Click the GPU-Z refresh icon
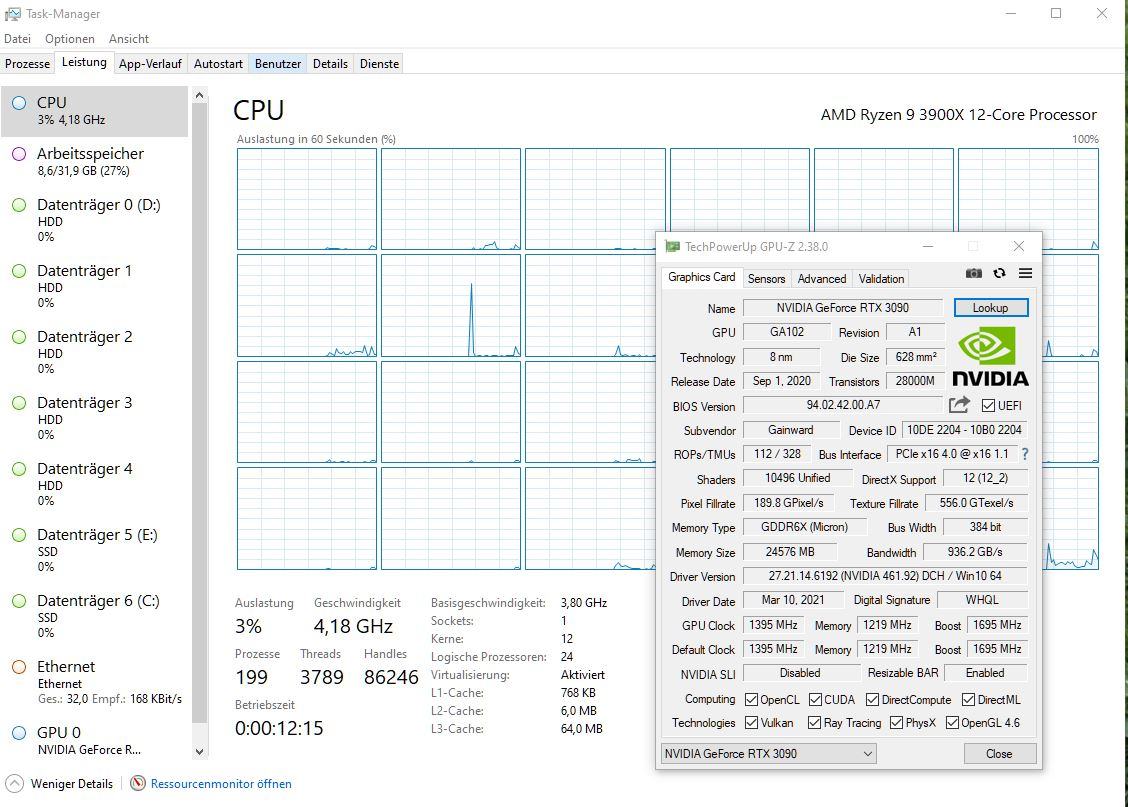Image resolution: width=1128 pixels, height=807 pixels. tap(999, 273)
